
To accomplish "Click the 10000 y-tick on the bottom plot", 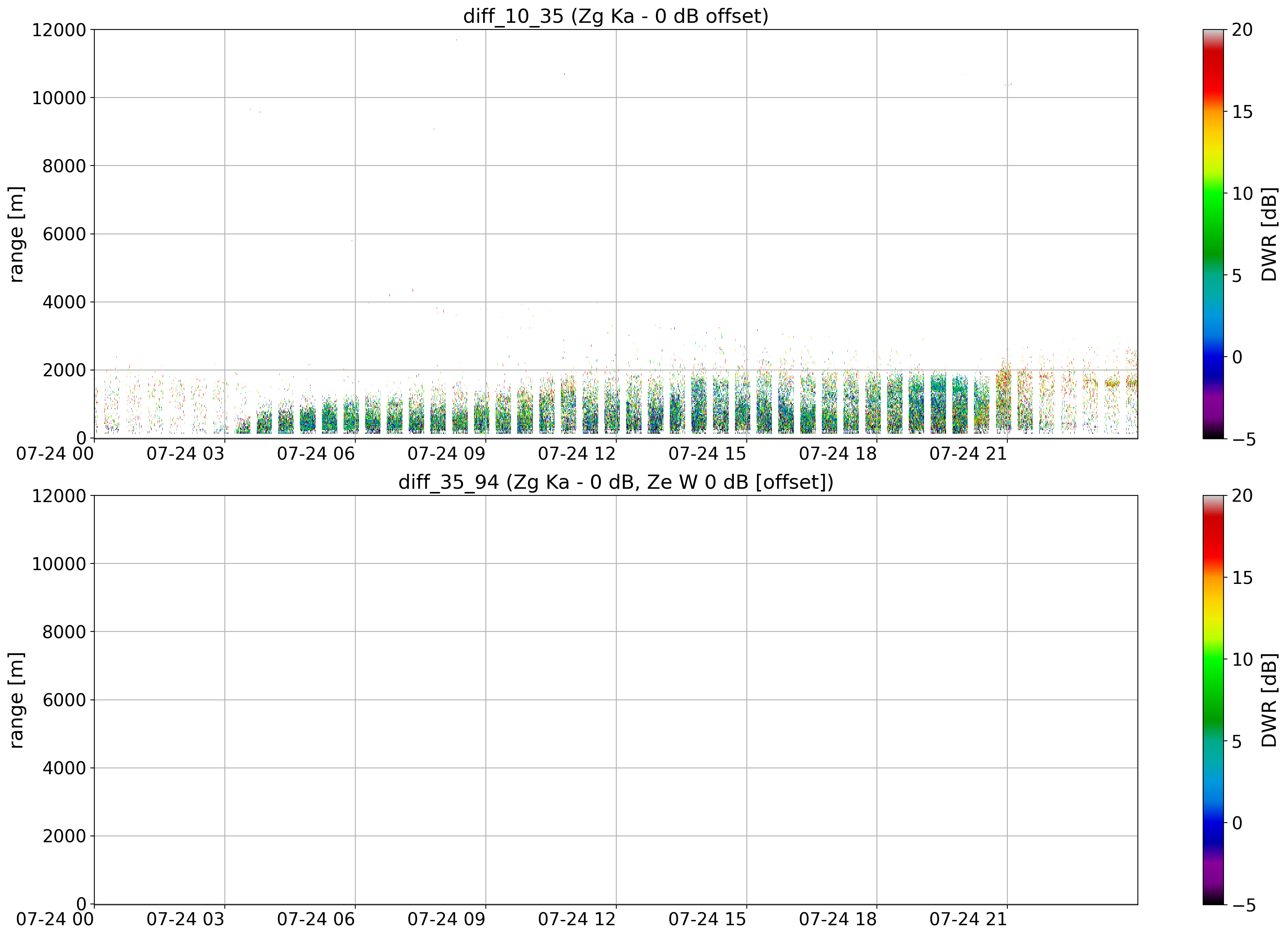I will [x=59, y=564].
